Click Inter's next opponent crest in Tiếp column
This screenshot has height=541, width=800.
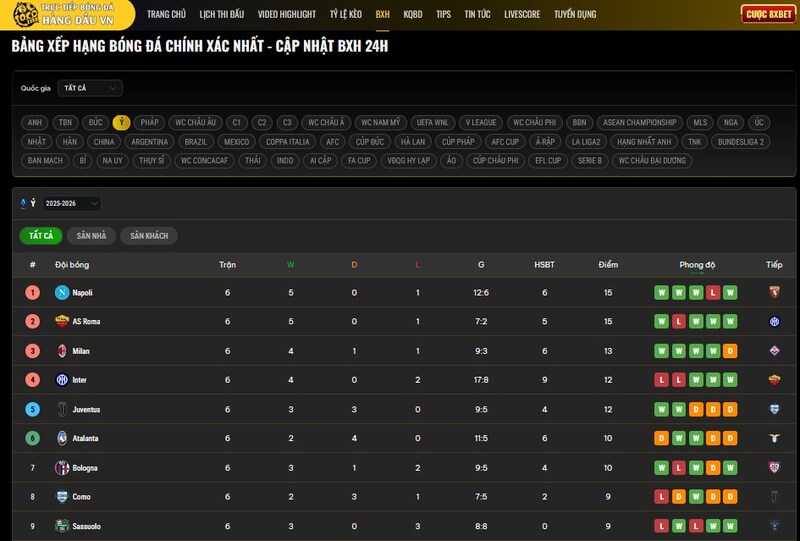pyautogui.click(x=774, y=380)
